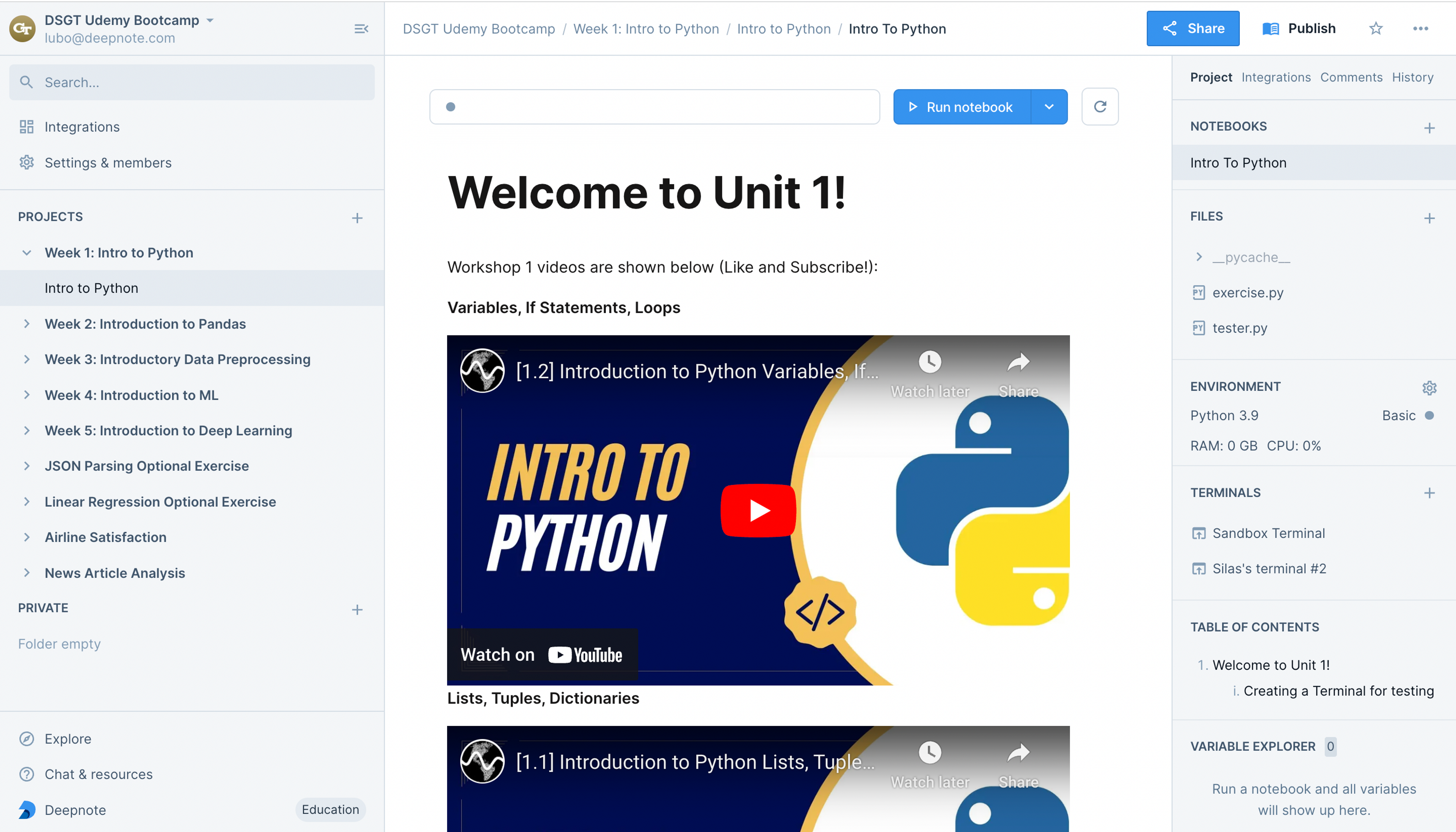Collapse the Week 1: Intro to Python project
1456x832 pixels.
[x=26, y=252]
